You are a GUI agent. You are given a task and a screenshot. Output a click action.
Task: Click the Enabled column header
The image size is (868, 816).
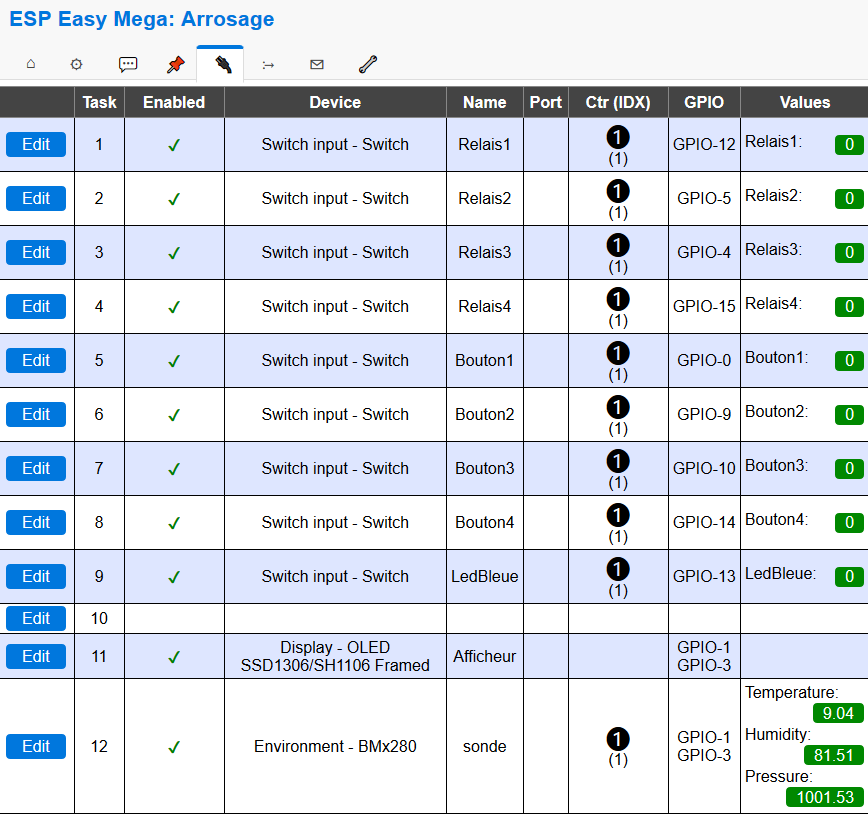174,102
